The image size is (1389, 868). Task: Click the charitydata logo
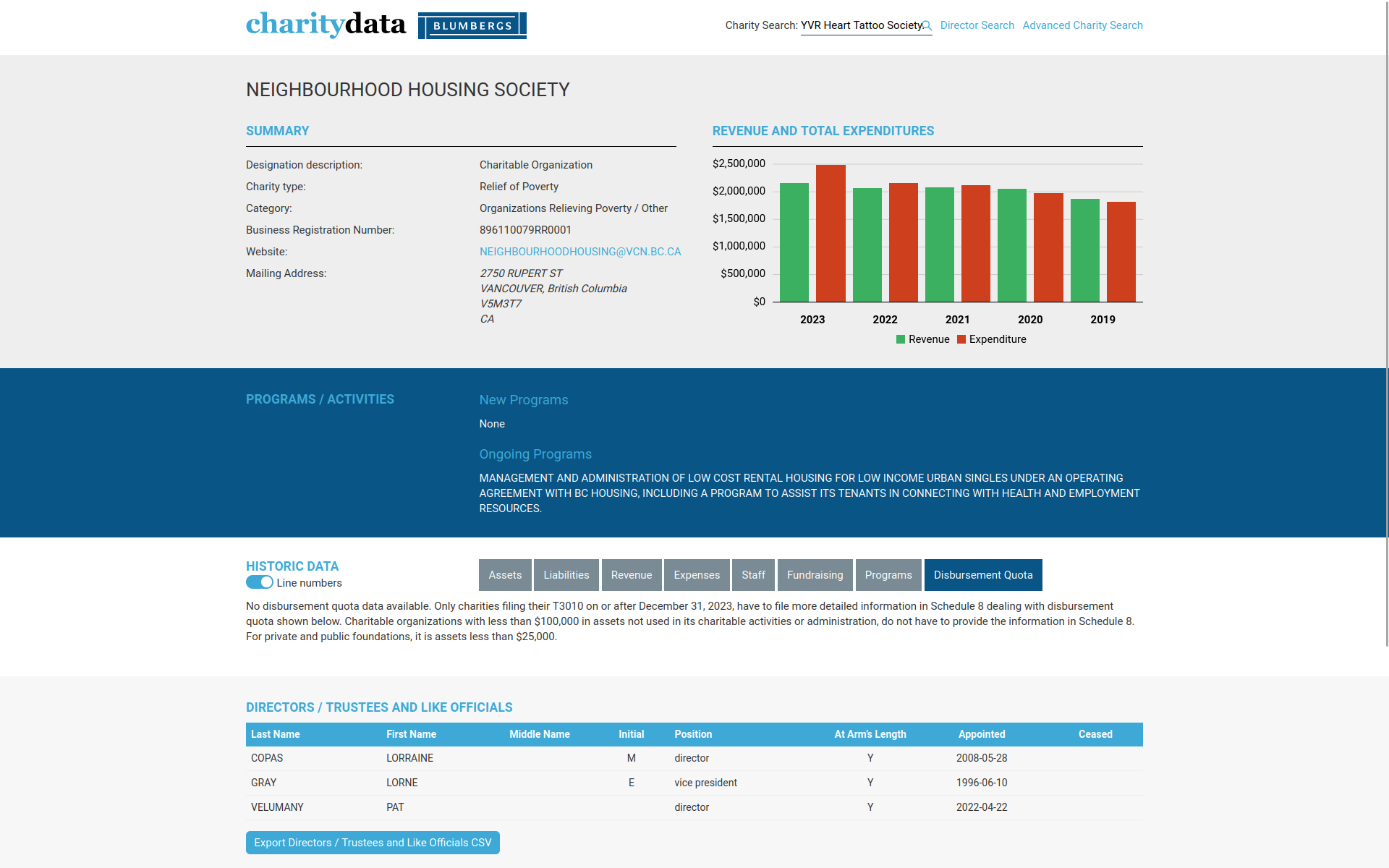click(326, 25)
